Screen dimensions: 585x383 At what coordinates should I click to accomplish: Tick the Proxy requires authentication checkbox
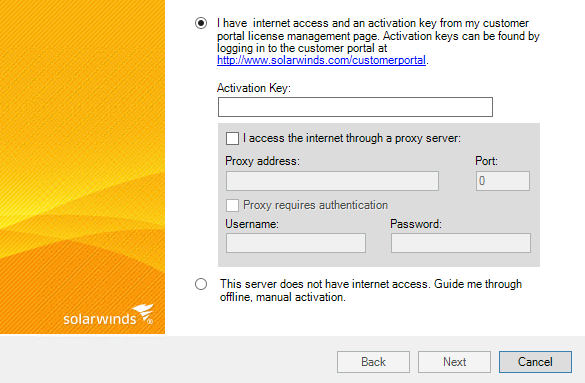click(232, 205)
